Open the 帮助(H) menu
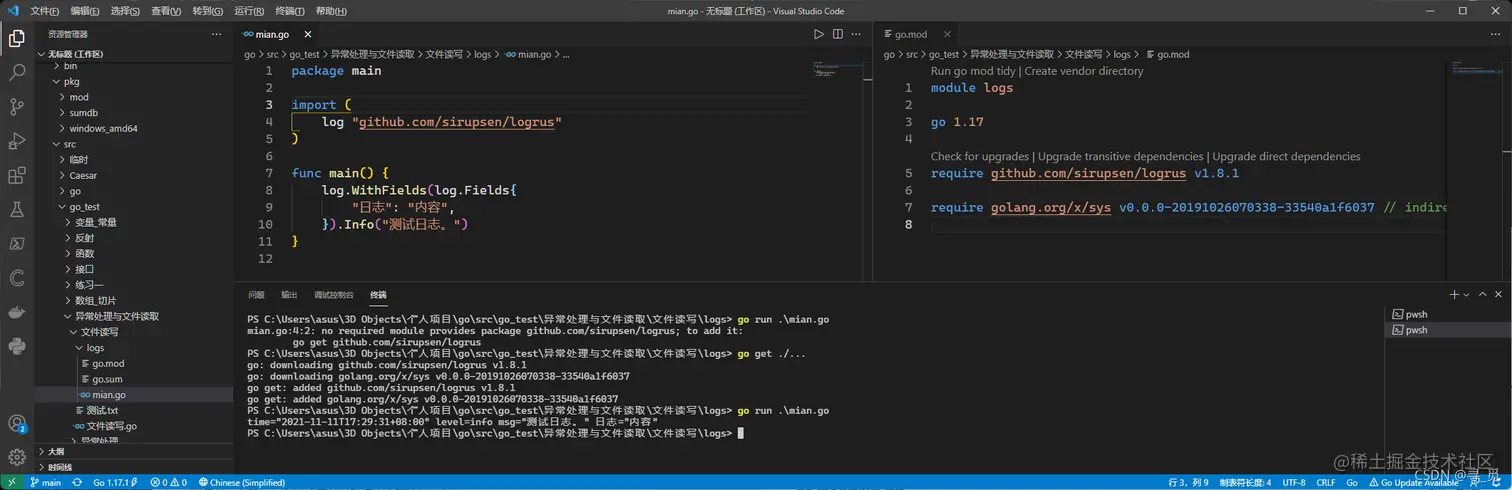 click(331, 11)
